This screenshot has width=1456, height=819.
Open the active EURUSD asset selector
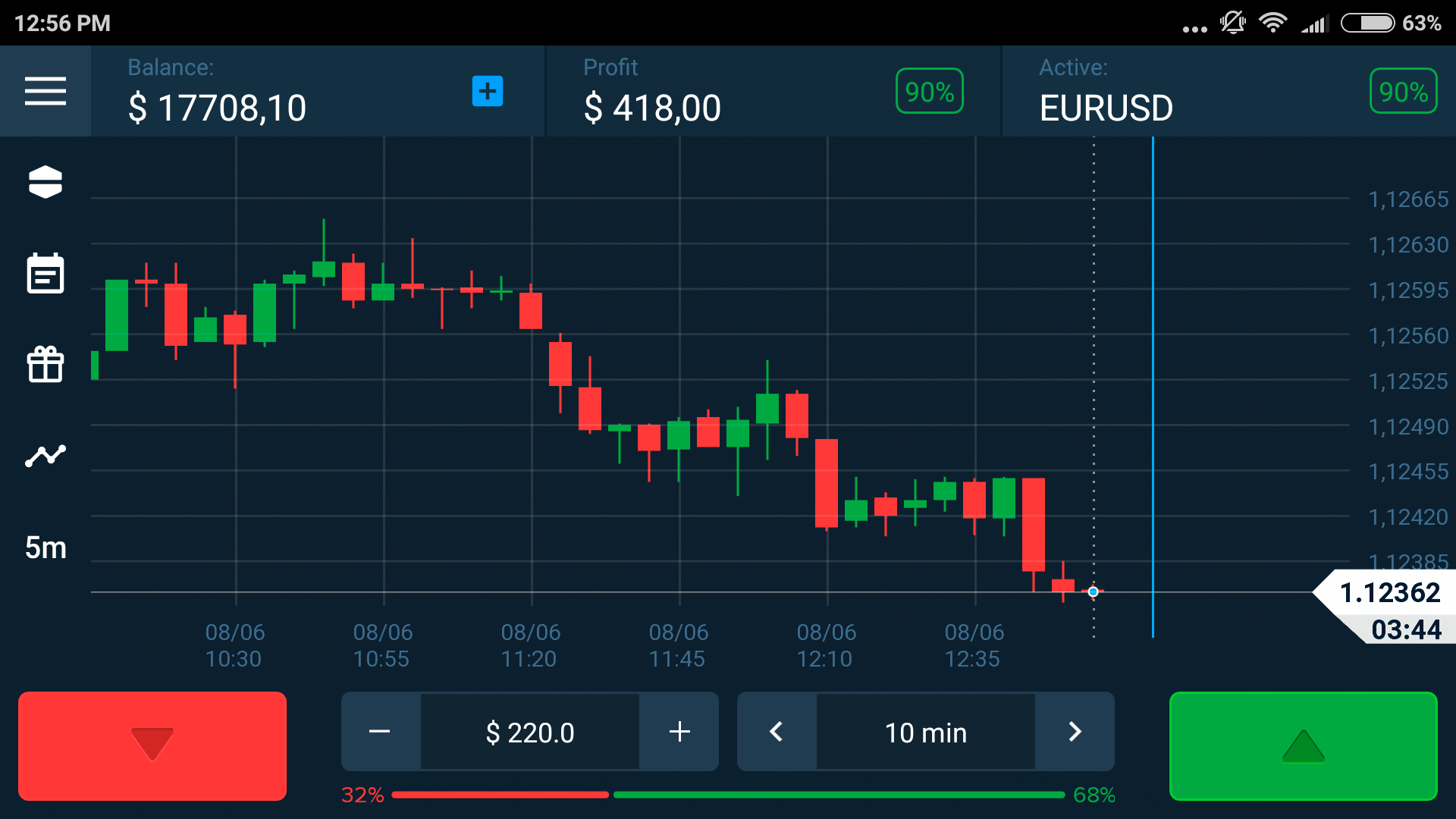(x=1106, y=107)
